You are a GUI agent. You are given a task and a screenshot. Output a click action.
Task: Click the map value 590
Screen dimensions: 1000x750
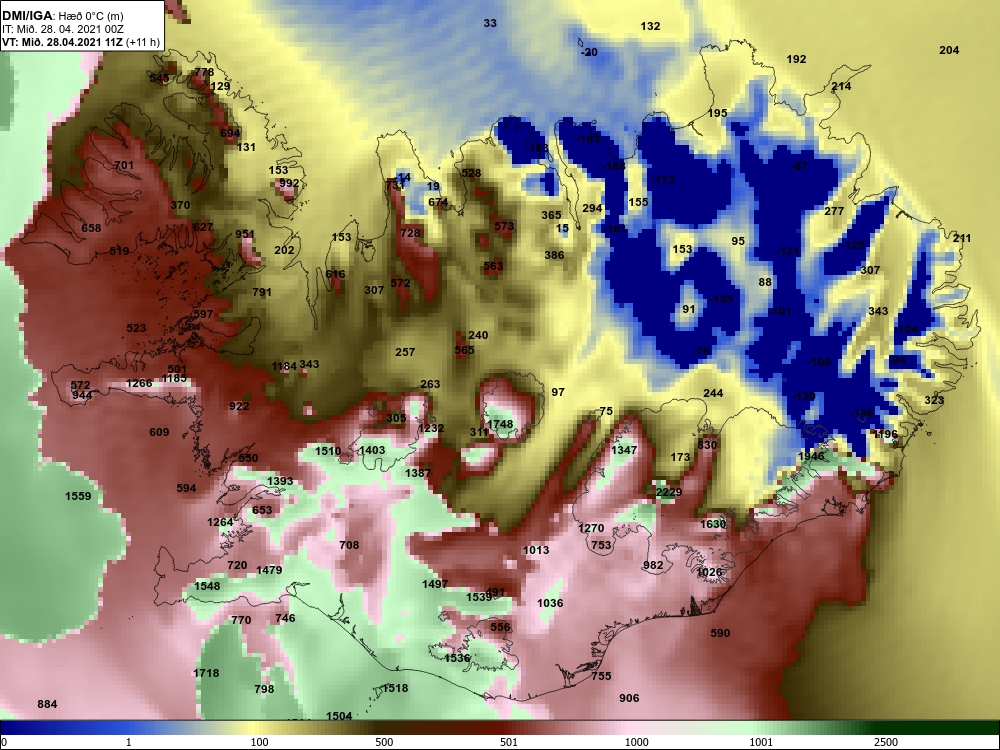click(x=720, y=633)
